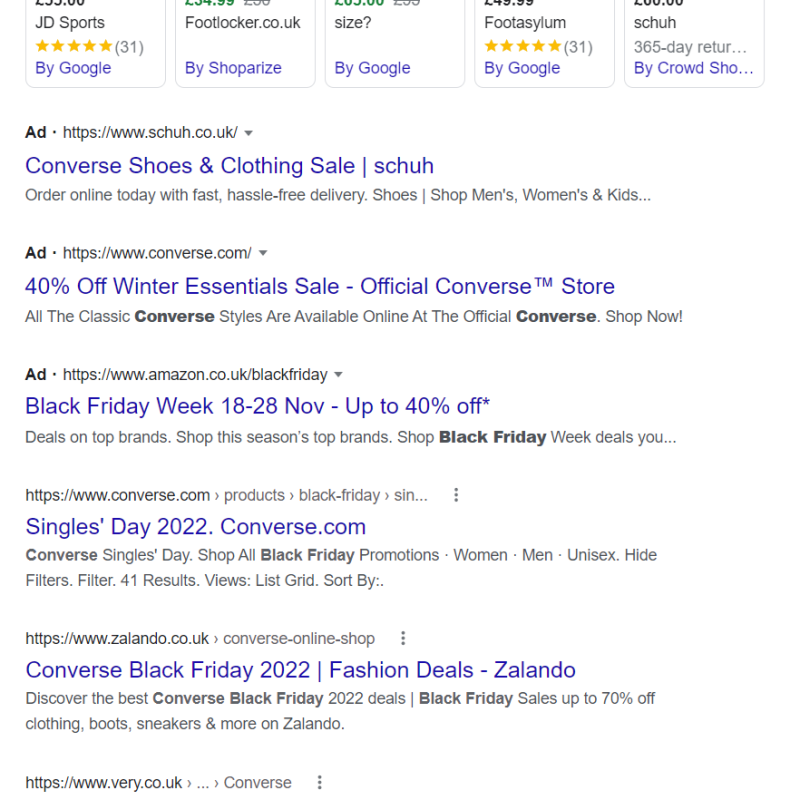Expand amazon.co.uk blackfriday ad arrow
The image size is (800, 800).
(338, 375)
